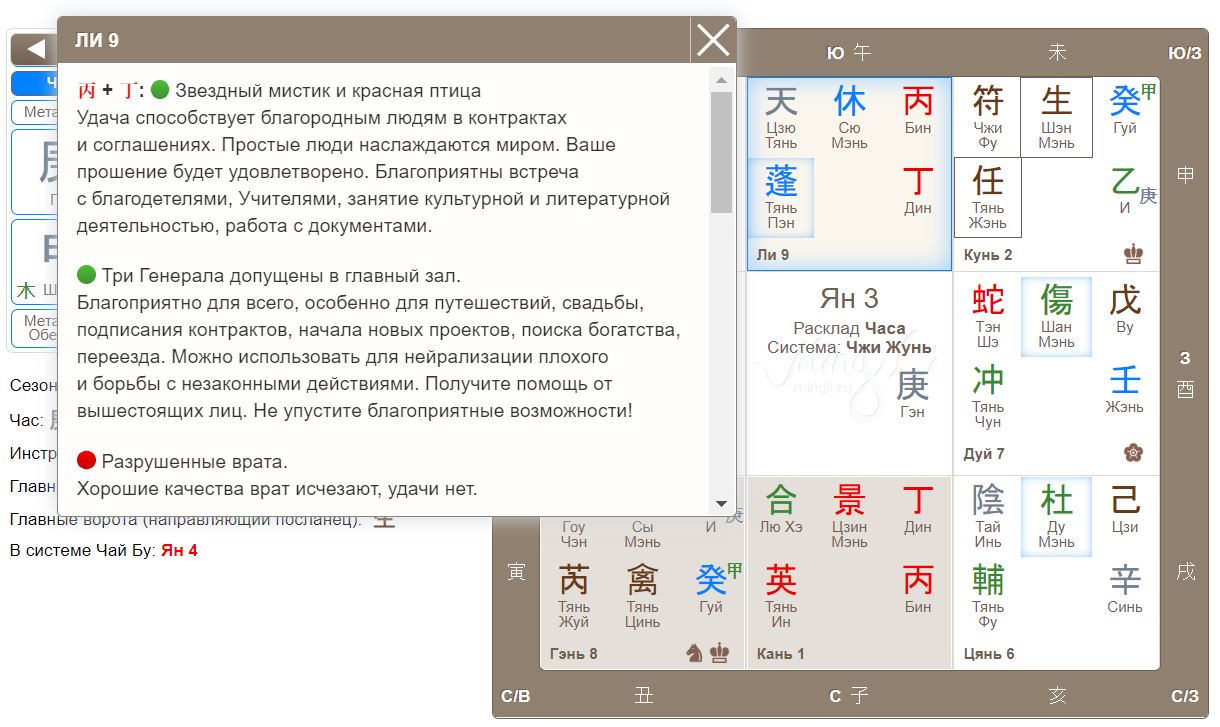
Task: Click the Тай Инь deity symbol
Action: (988, 514)
